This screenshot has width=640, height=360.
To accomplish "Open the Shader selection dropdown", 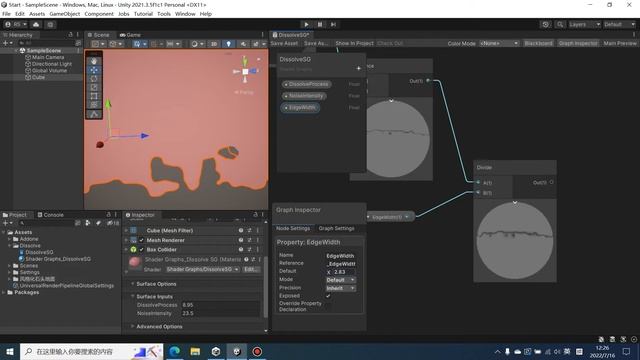I will pos(202,269).
